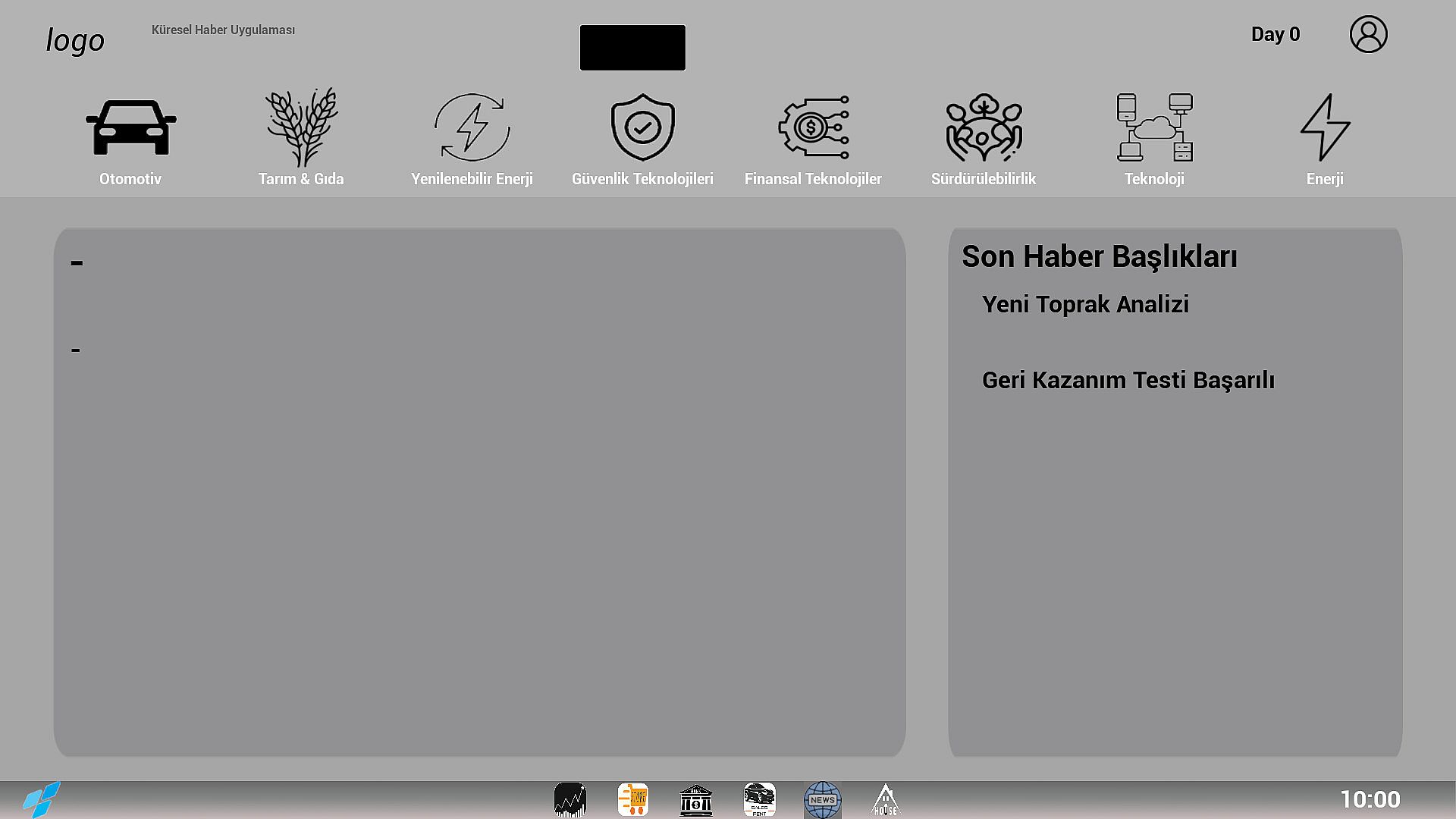Open the user profile icon

1368,34
